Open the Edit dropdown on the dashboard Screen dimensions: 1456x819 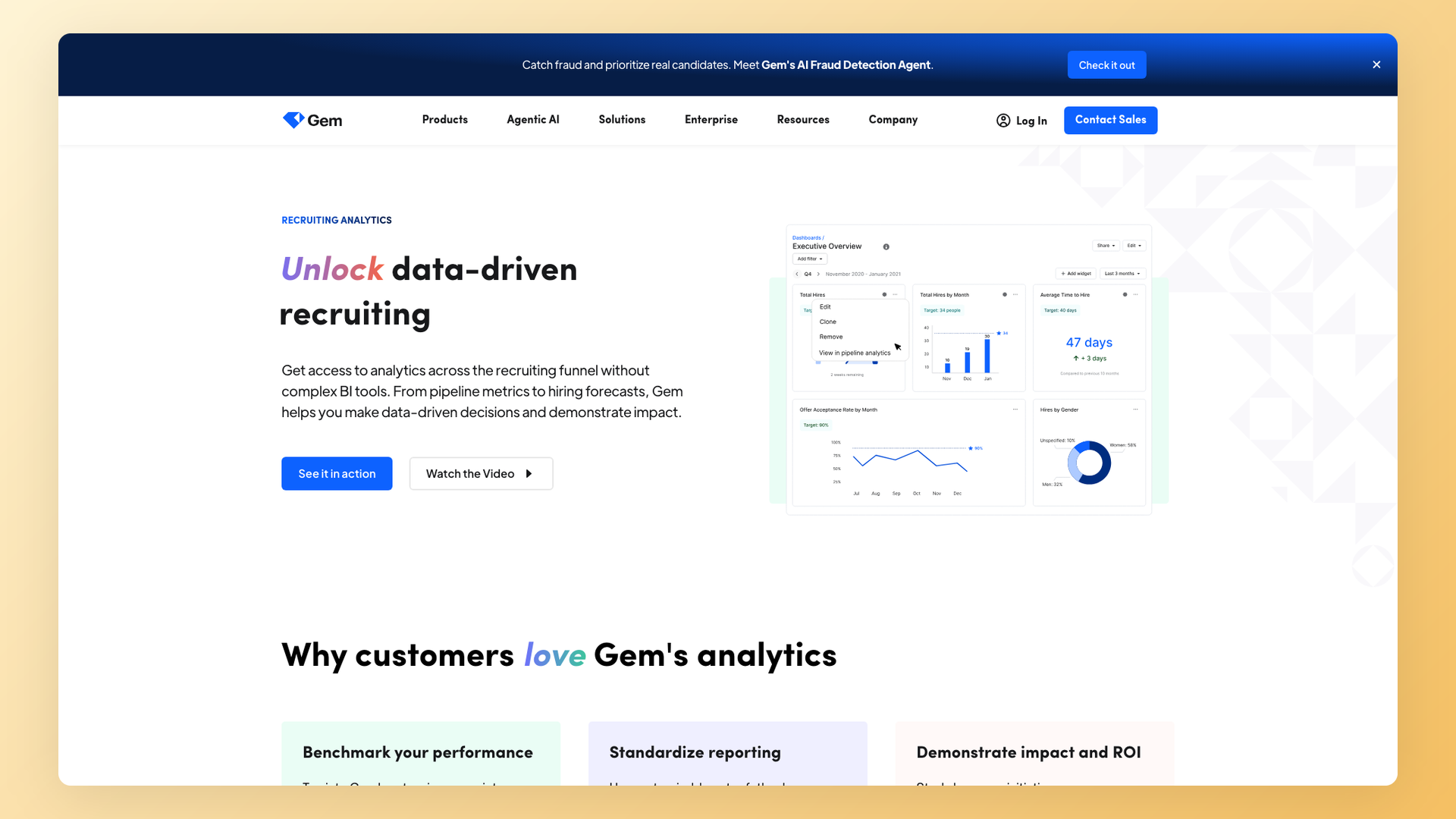[x=1134, y=246]
